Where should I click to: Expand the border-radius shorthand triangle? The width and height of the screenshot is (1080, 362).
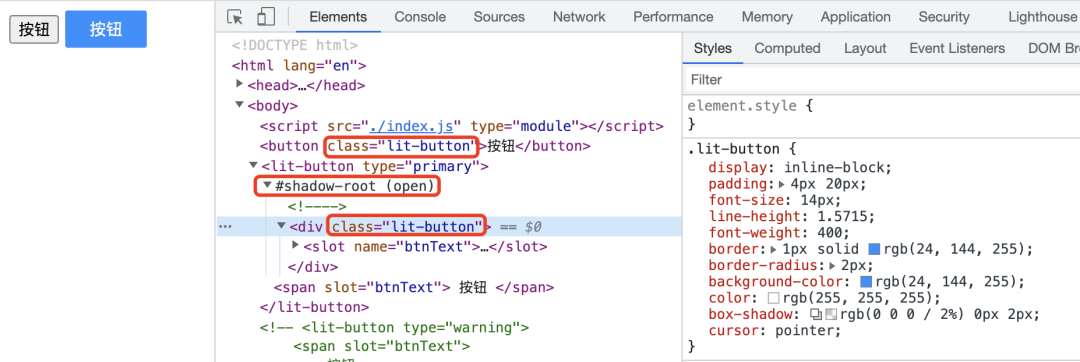[833, 266]
